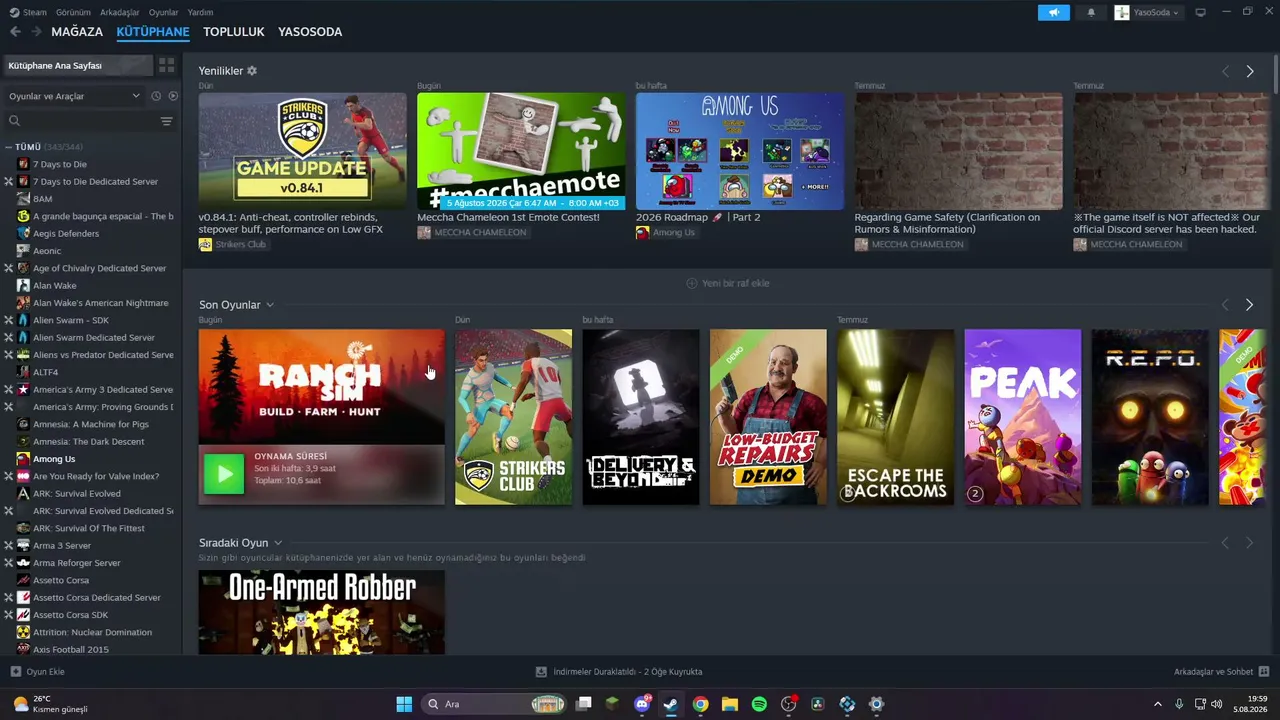Open the YasoSoda account dropdown
This screenshot has height=720, width=1280.
(1148, 12)
